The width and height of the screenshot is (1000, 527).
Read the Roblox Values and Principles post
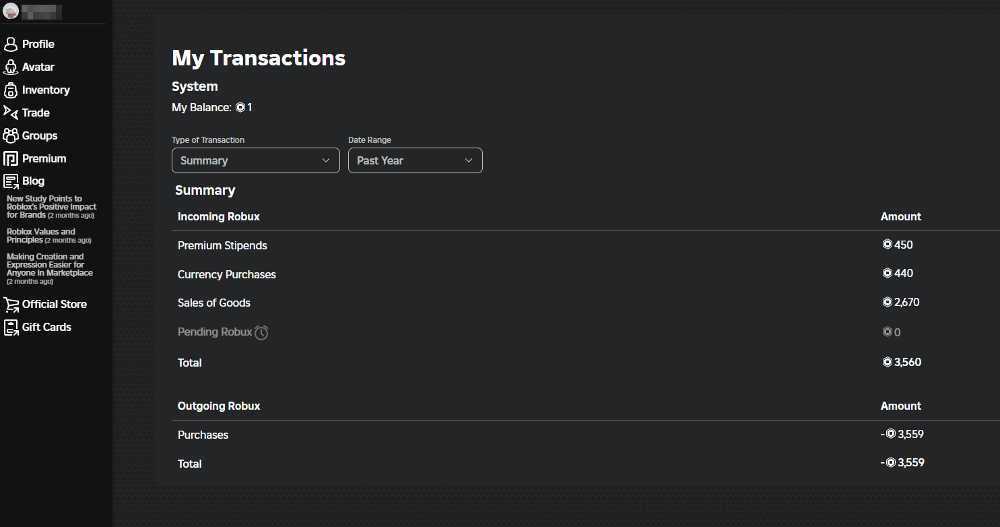coord(41,235)
